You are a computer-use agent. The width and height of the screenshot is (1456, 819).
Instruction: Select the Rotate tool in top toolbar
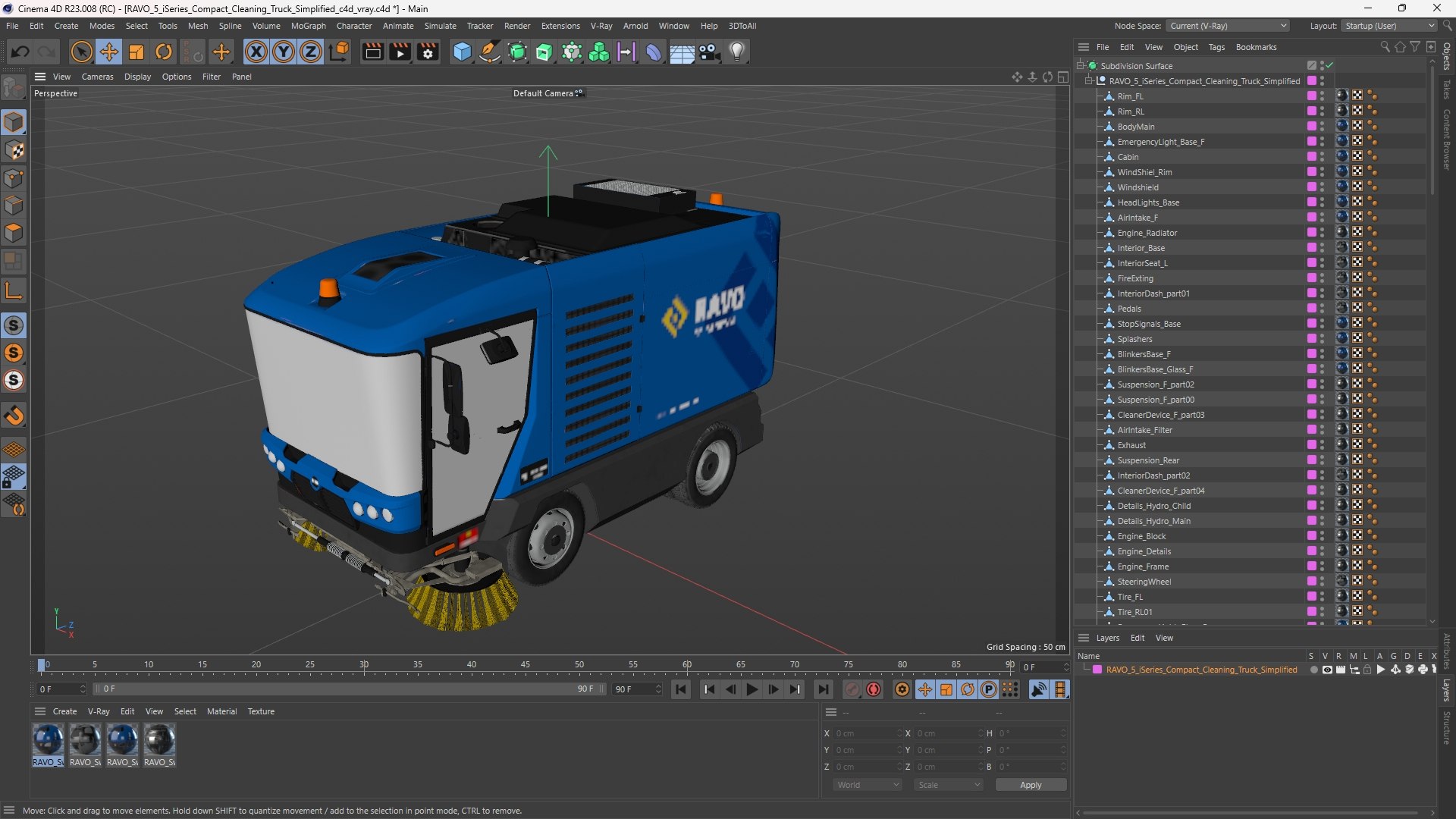tap(164, 52)
